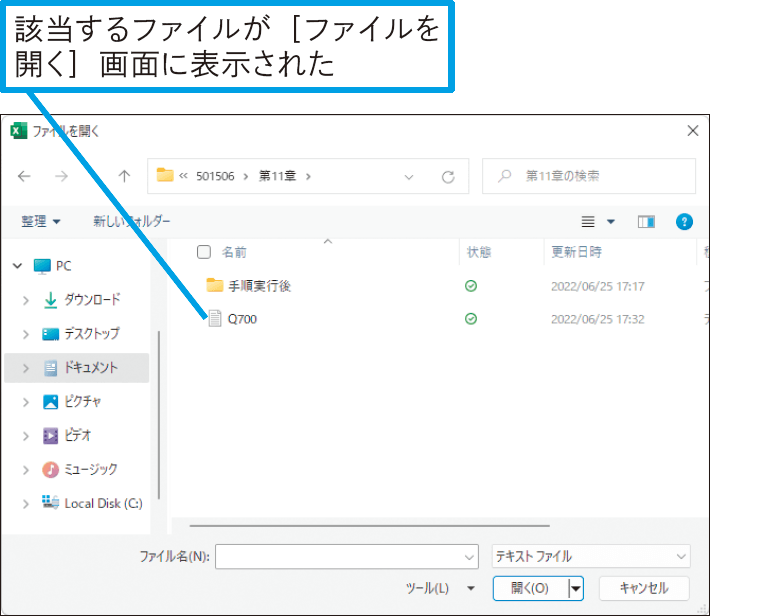Click the breadcrumb overflow chevron «
This screenshot has width=783, height=616.
(183, 176)
